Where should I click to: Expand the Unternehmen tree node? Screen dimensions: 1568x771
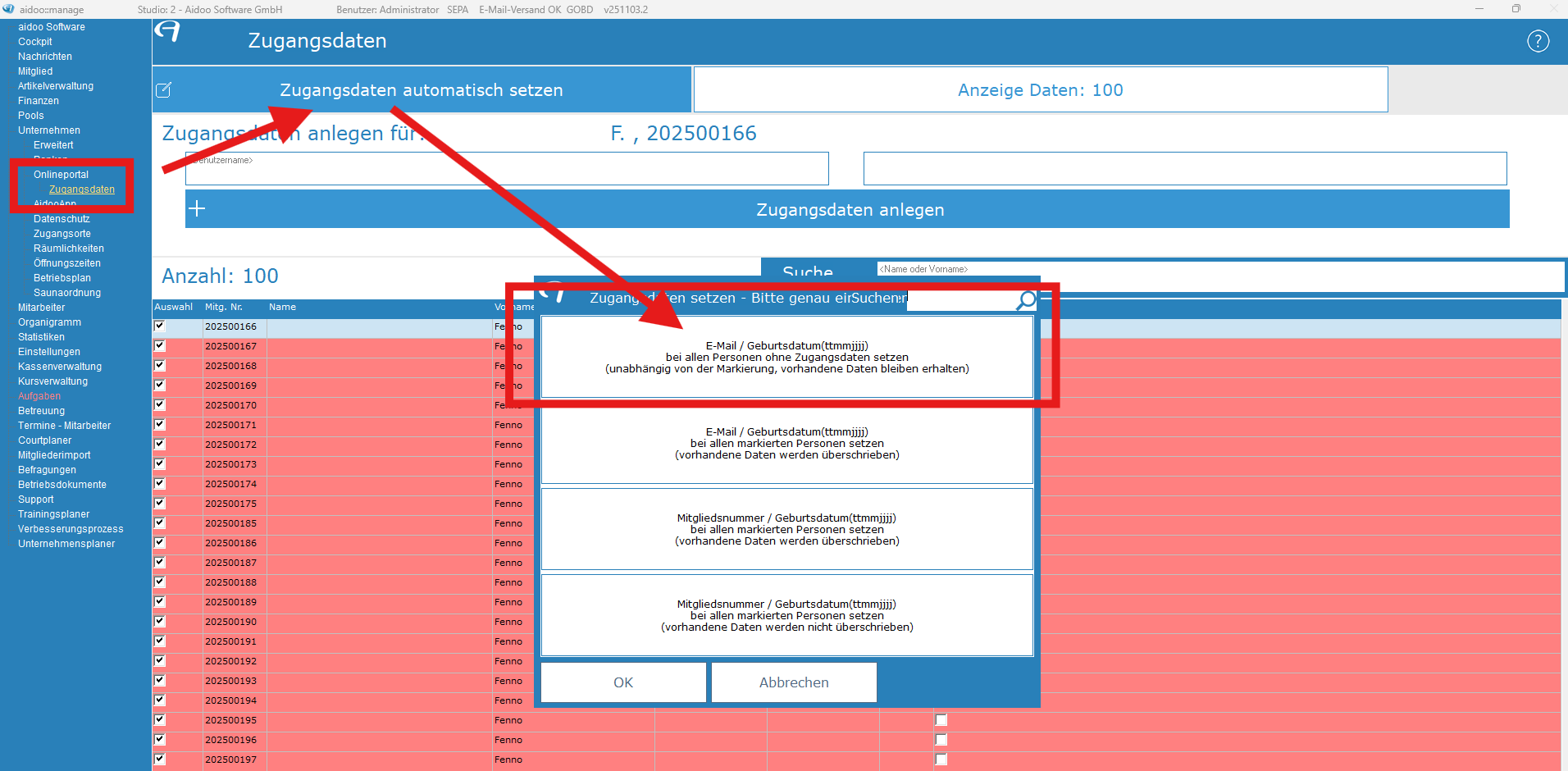click(x=49, y=130)
